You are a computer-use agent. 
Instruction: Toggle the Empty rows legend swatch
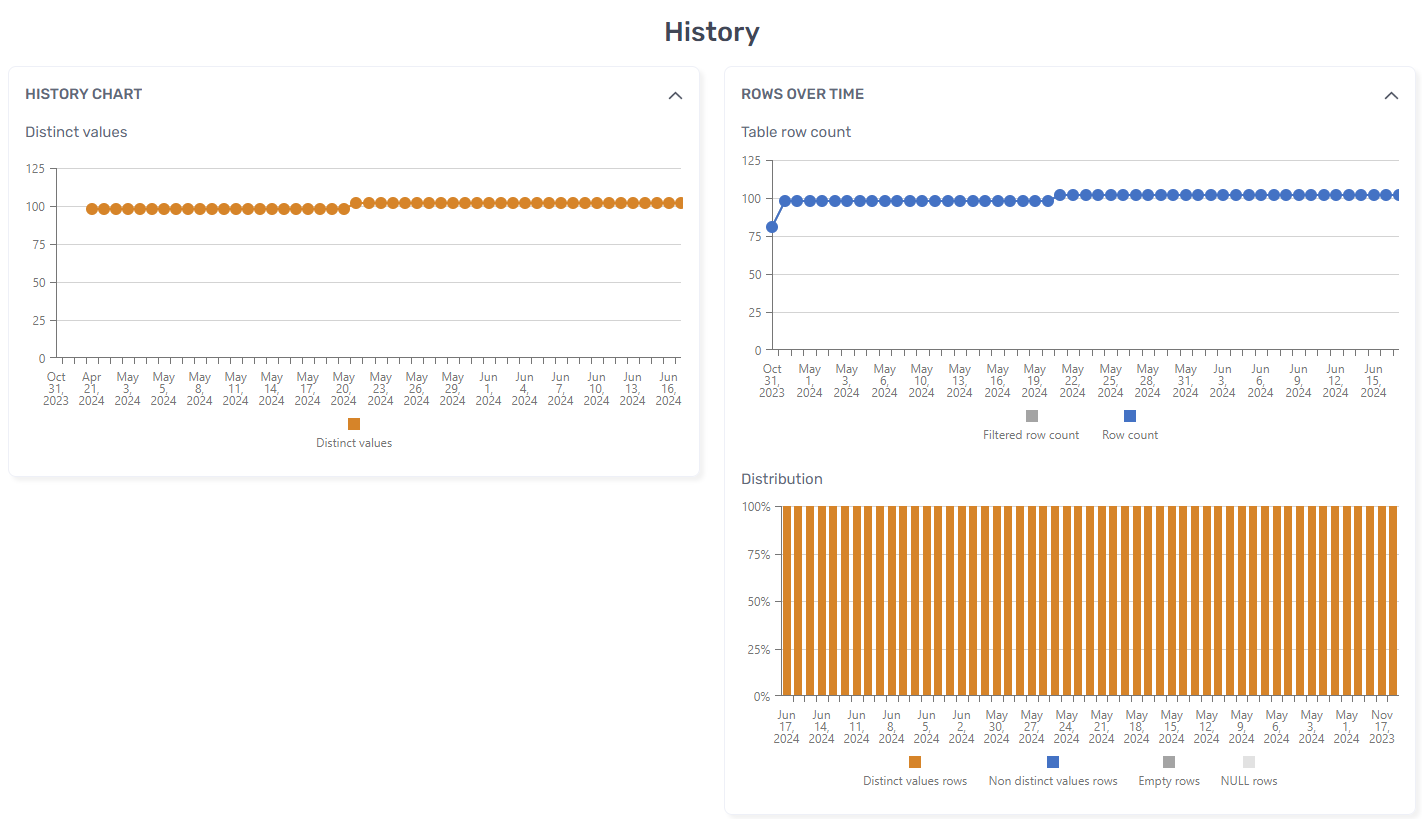1169,762
